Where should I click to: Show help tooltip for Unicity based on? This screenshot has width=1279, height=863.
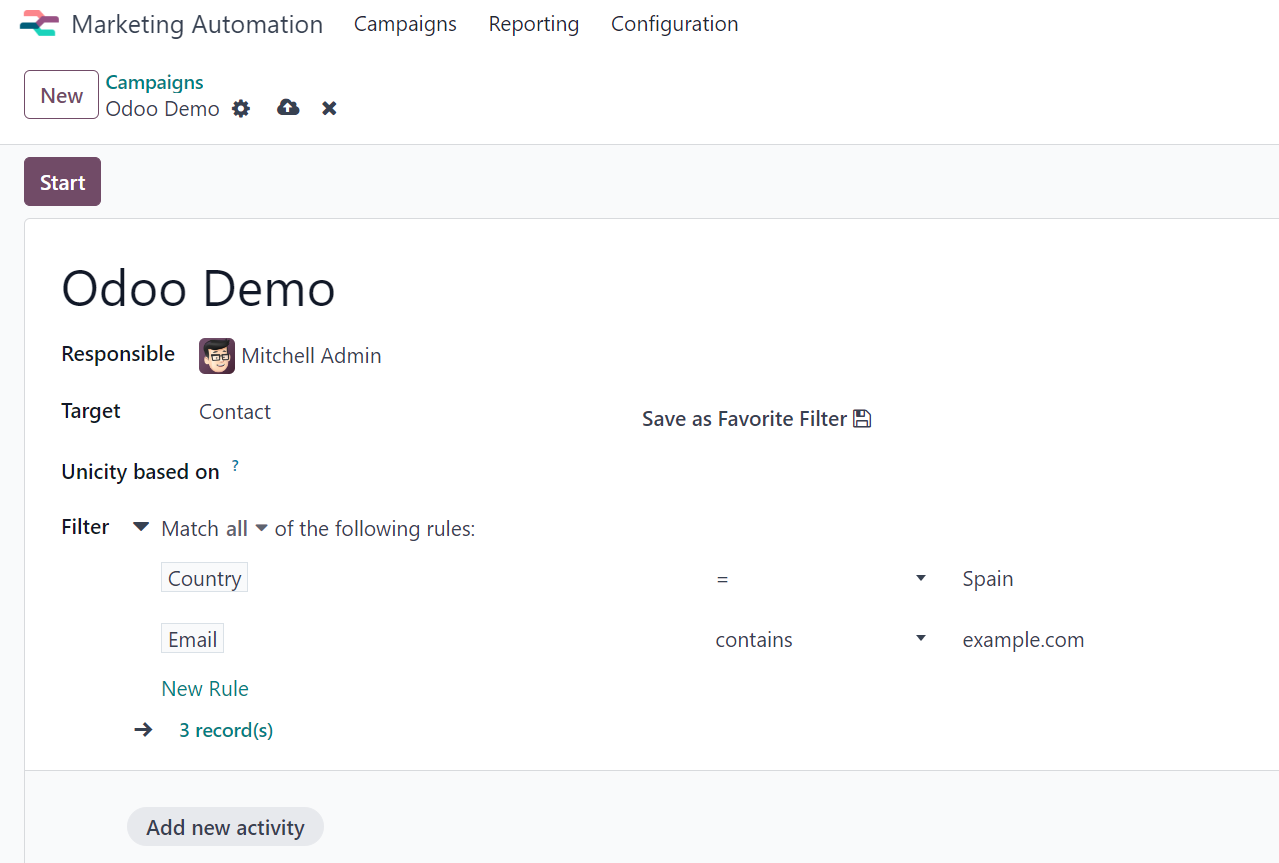[235, 466]
